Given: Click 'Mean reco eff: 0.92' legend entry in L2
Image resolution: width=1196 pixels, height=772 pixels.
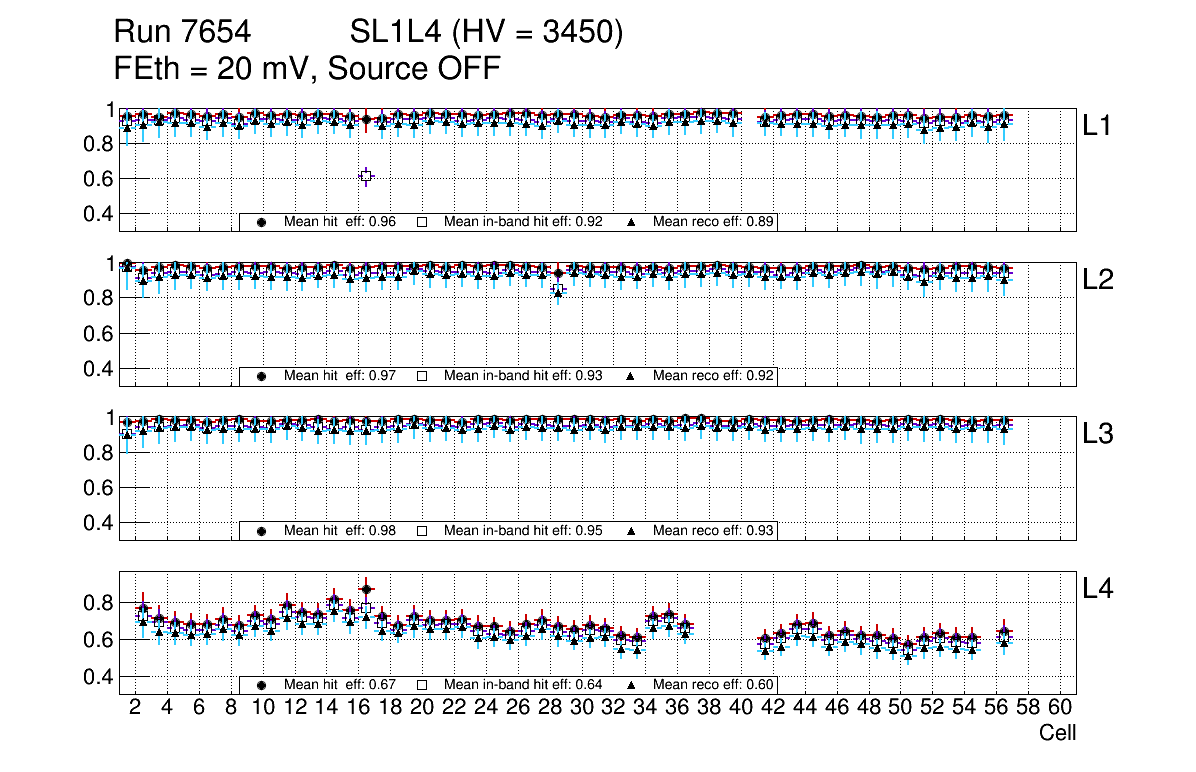Looking at the screenshot, I should (714, 377).
